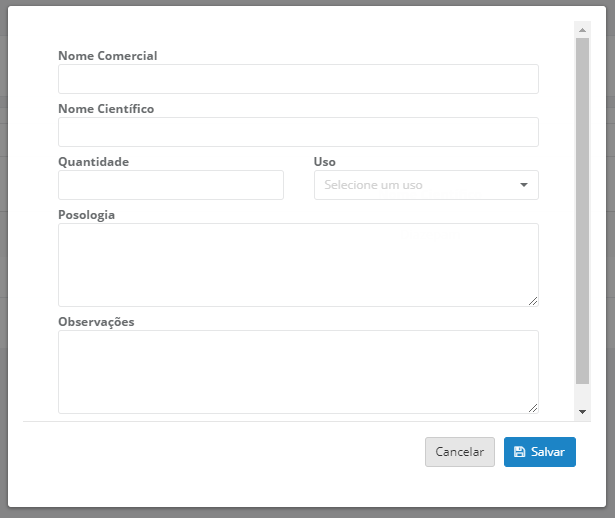The height and width of the screenshot is (518, 615).
Task: Open the 'Selecione um uso' dropdown
Action: click(425, 185)
